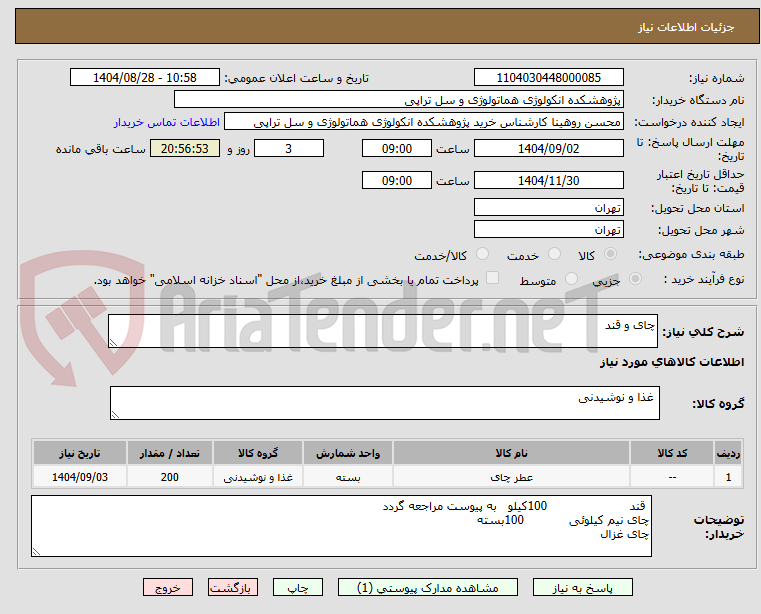Viewport: 761px width, 614px height.
Task: Click the need date cell 1404/09/03
Action: [80, 477]
